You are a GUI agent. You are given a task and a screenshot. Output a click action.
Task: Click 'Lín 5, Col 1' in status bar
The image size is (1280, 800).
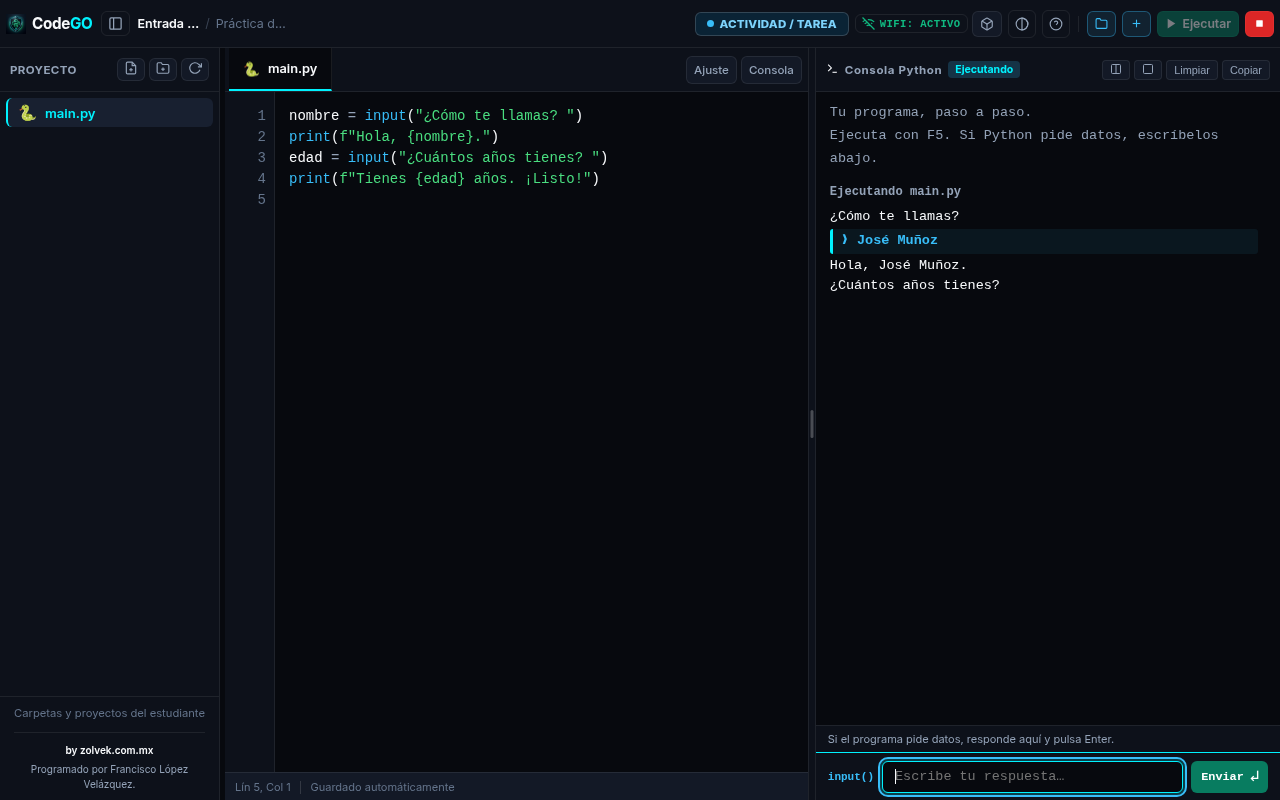pyautogui.click(x=263, y=787)
